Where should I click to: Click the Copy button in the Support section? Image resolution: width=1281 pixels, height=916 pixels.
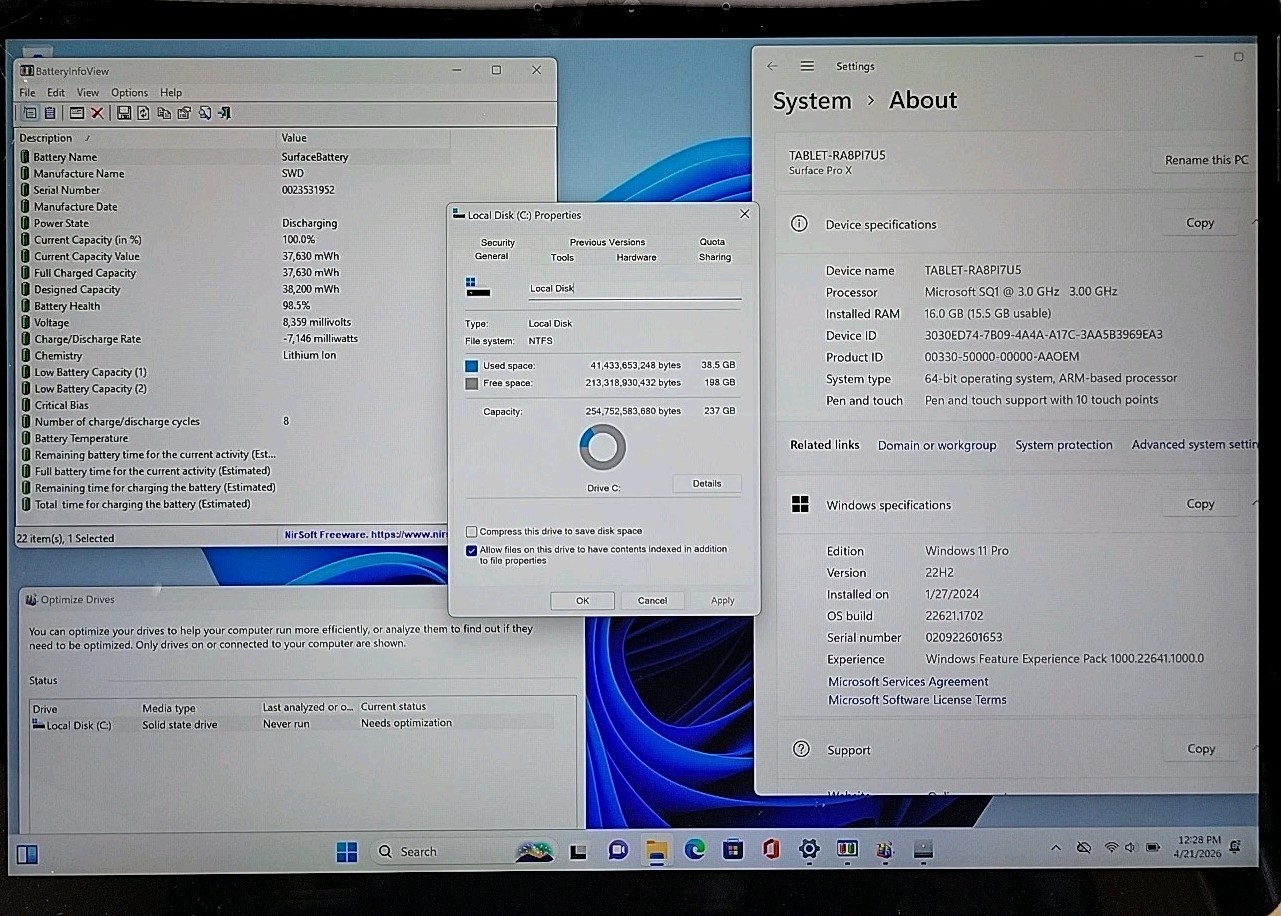coord(1201,749)
